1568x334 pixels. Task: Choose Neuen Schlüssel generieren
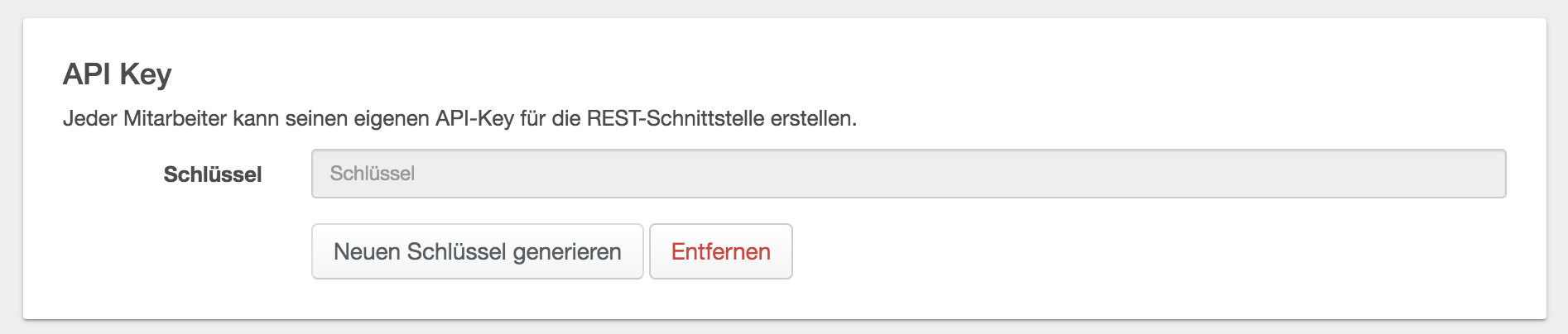(477, 251)
